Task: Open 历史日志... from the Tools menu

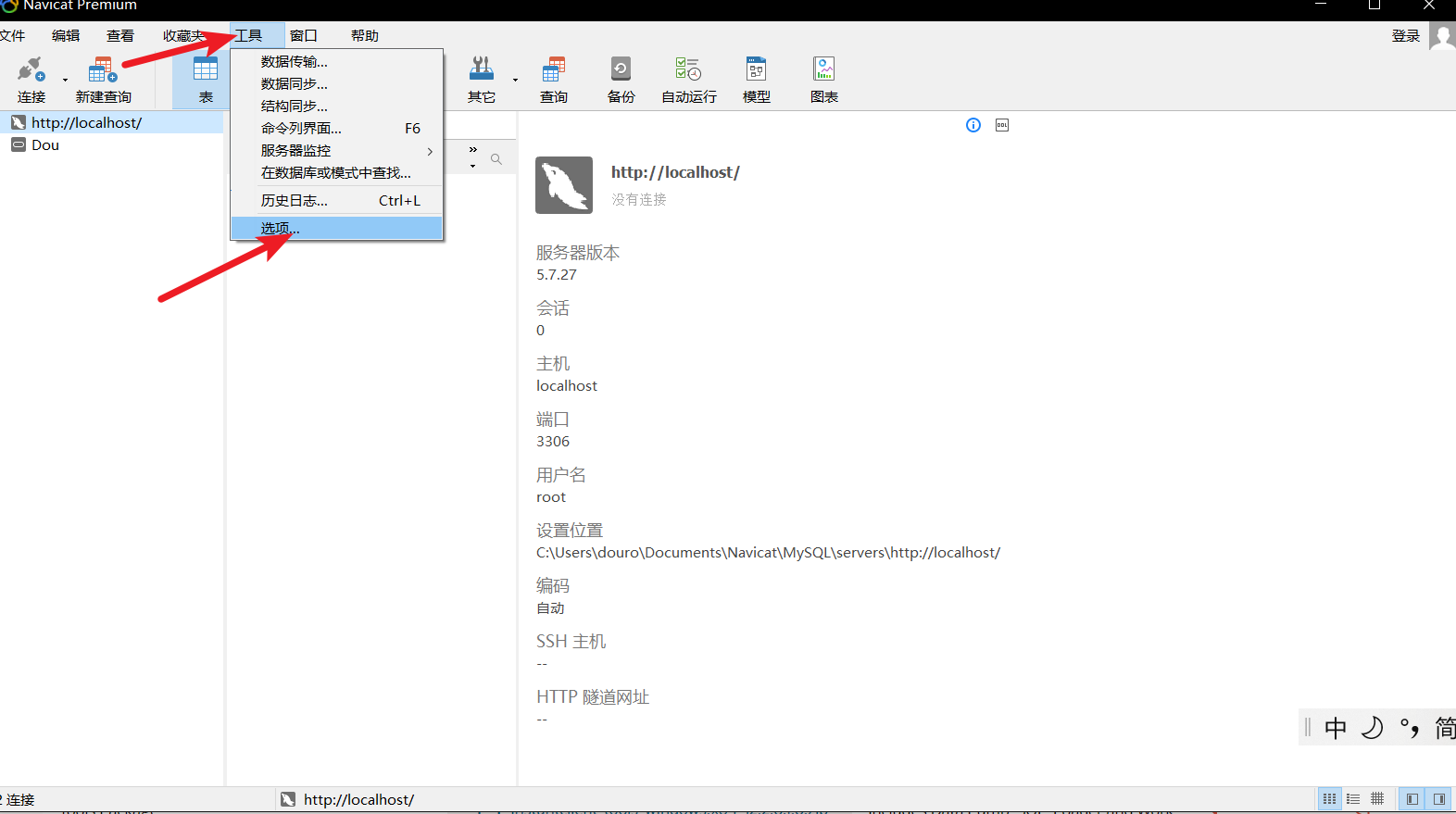Action: pyautogui.click(x=337, y=201)
